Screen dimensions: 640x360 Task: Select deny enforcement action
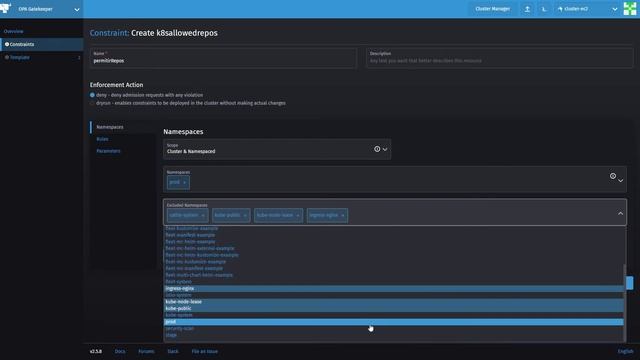tap(92, 95)
